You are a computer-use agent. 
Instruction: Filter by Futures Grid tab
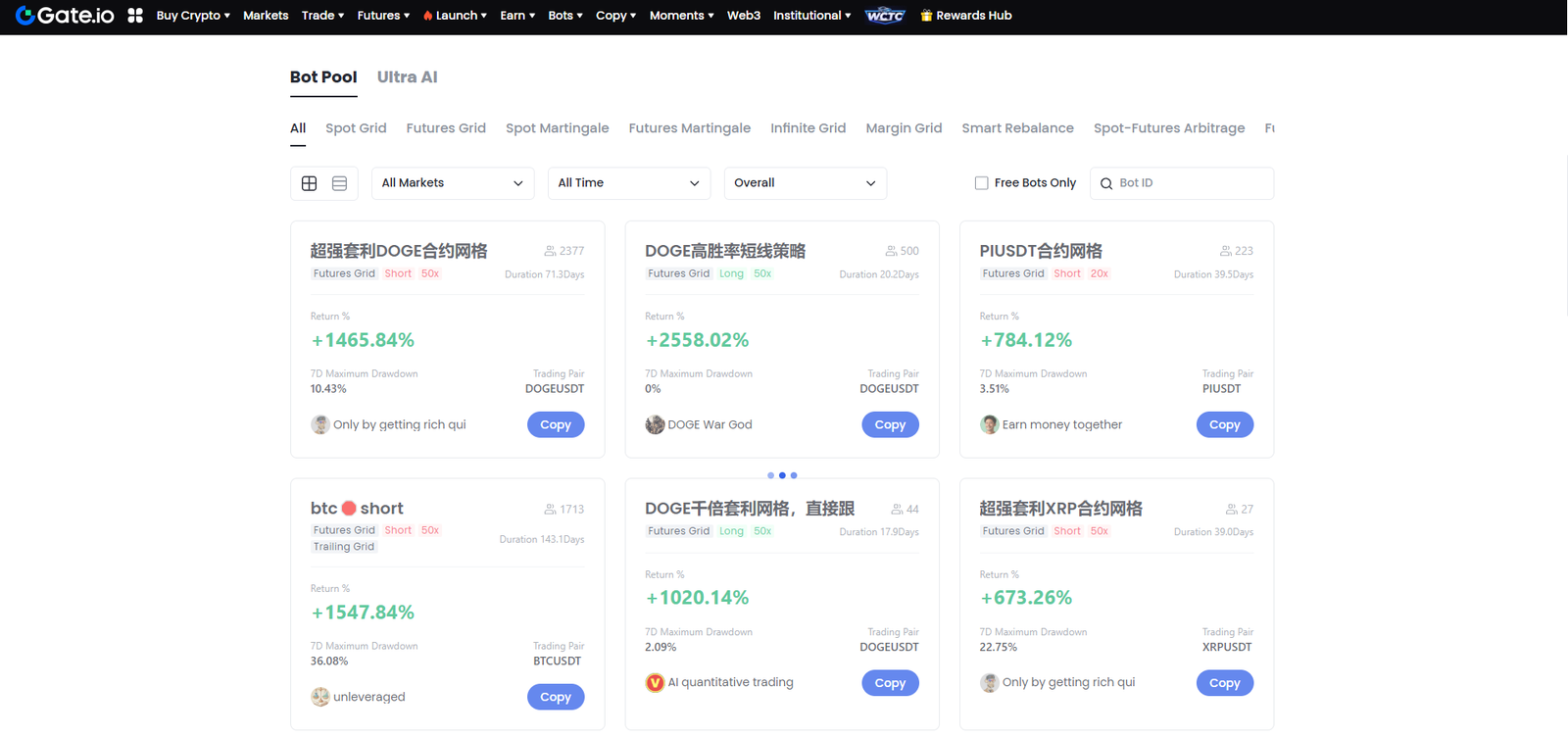pos(446,128)
